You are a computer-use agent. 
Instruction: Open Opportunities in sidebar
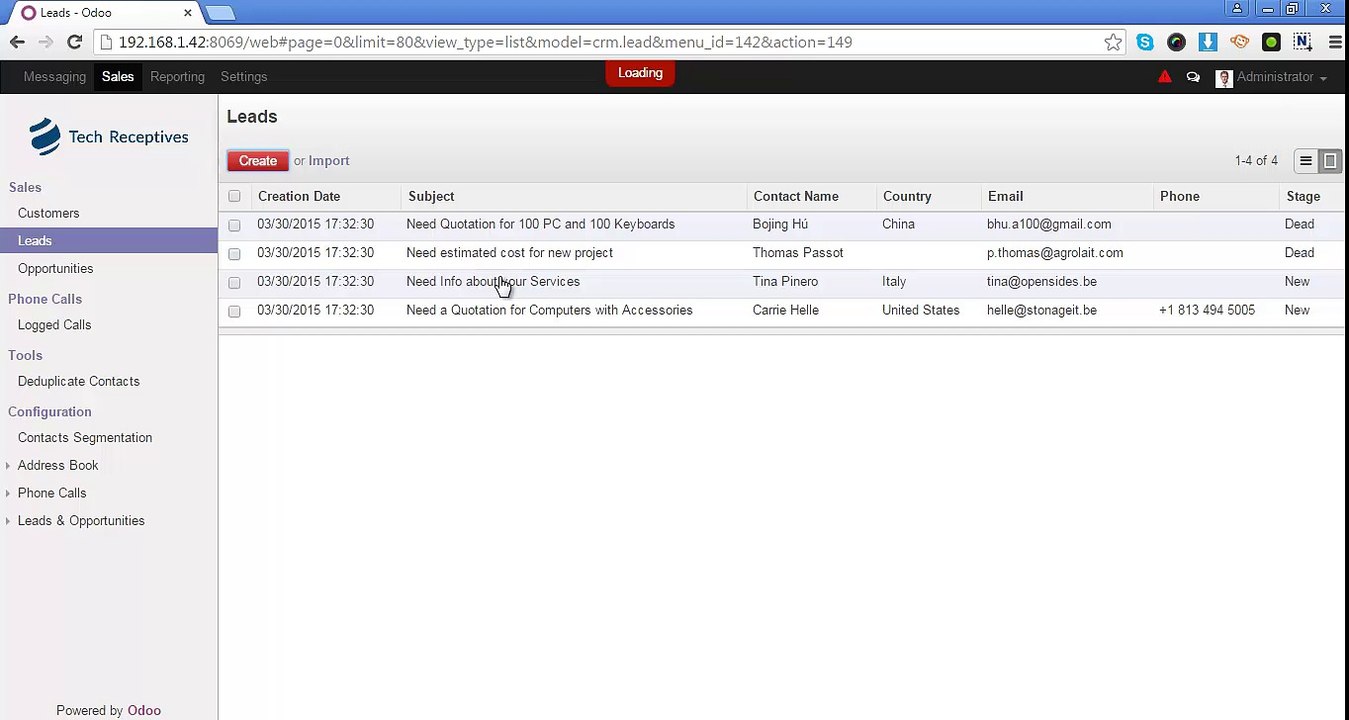pos(55,269)
